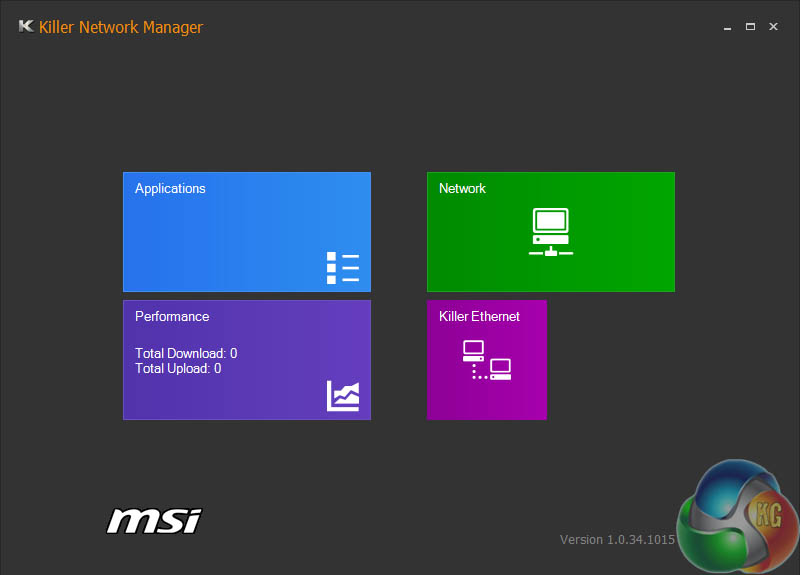801x575 pixels.
Task: Open the Killer Ethernet tile
Action: click(x=487, y=360)
